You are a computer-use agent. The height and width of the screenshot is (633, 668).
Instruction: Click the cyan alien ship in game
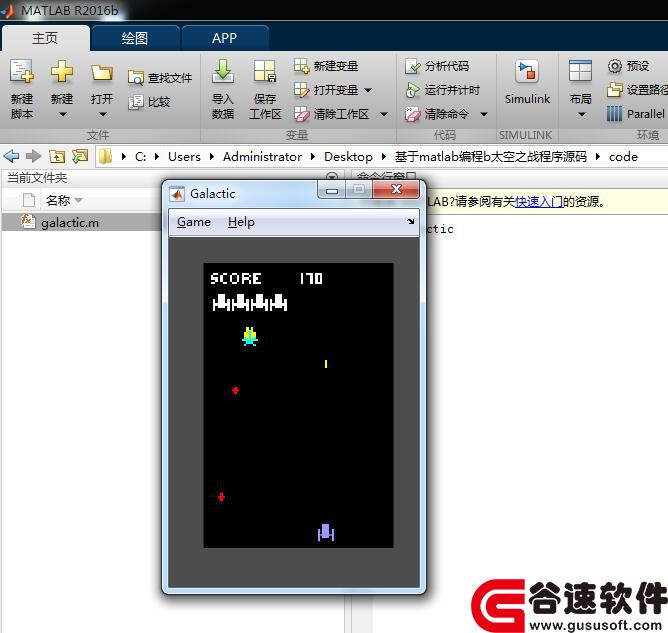tap(250, 336)
